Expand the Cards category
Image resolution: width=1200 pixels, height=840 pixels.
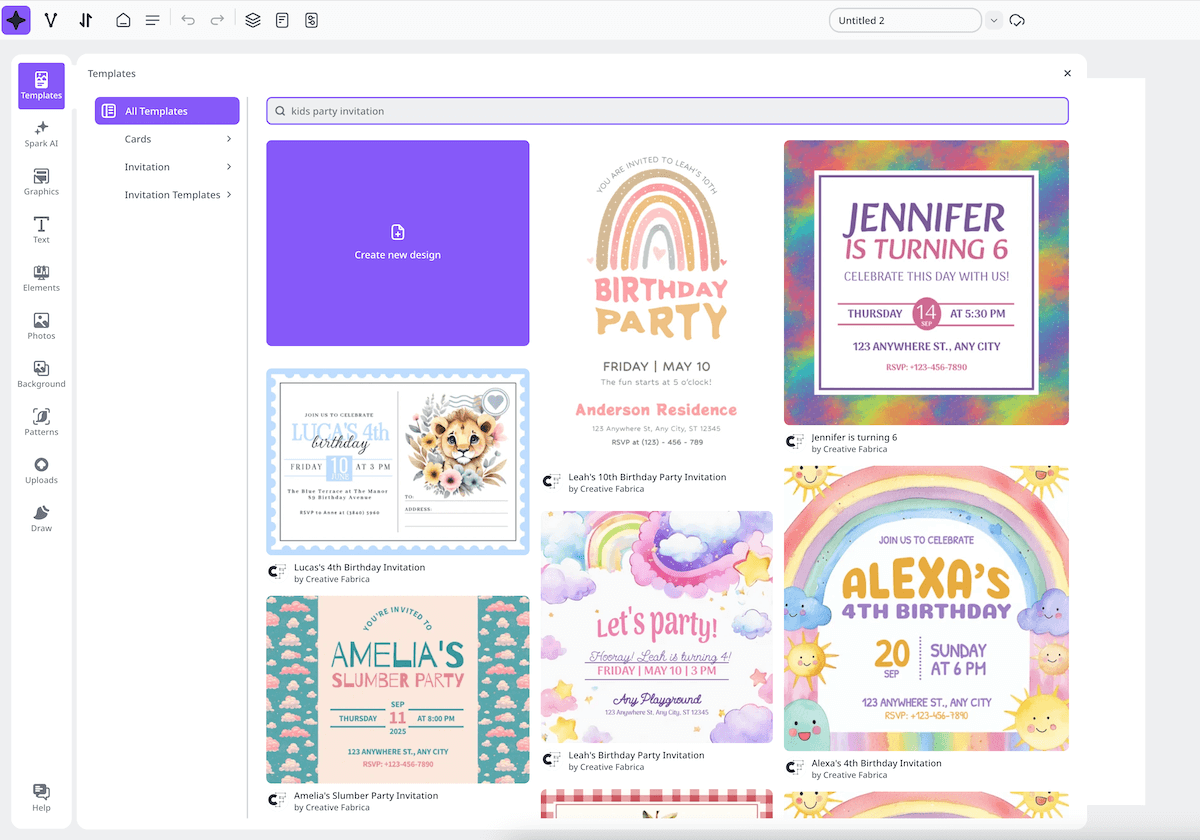(x=166, y=139)
